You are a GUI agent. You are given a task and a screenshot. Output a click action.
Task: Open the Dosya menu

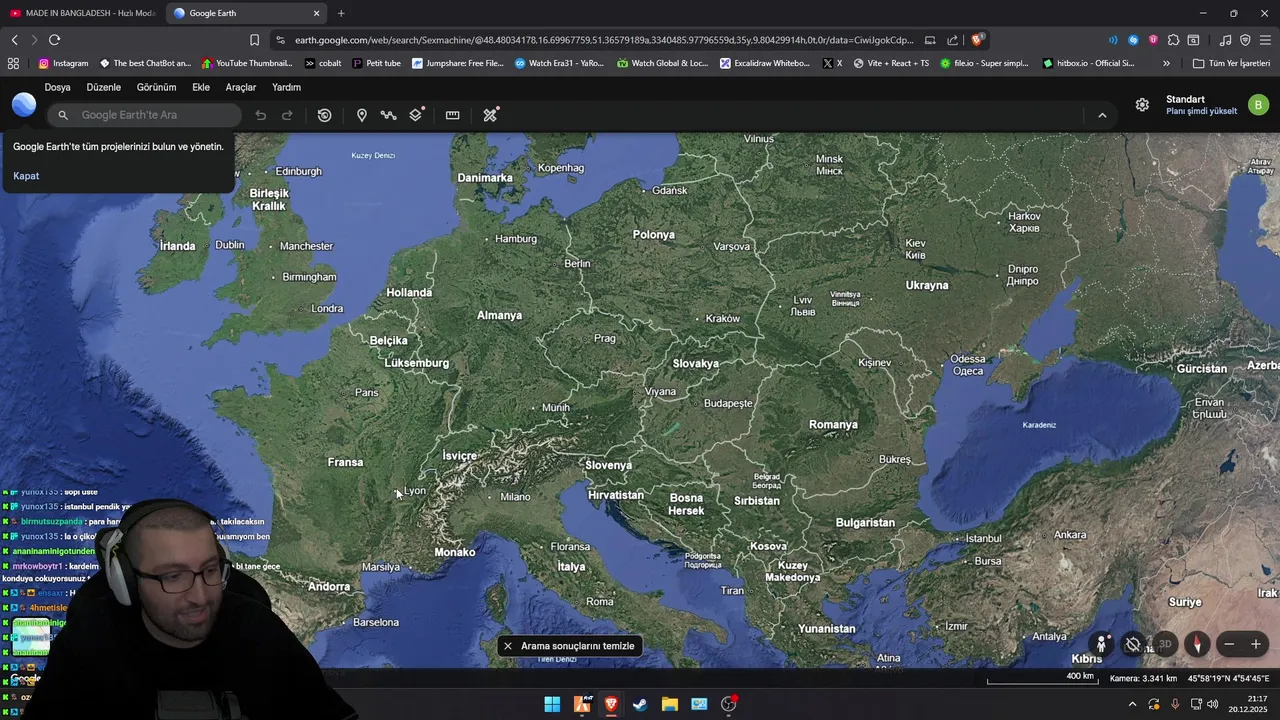click(57, 87)
